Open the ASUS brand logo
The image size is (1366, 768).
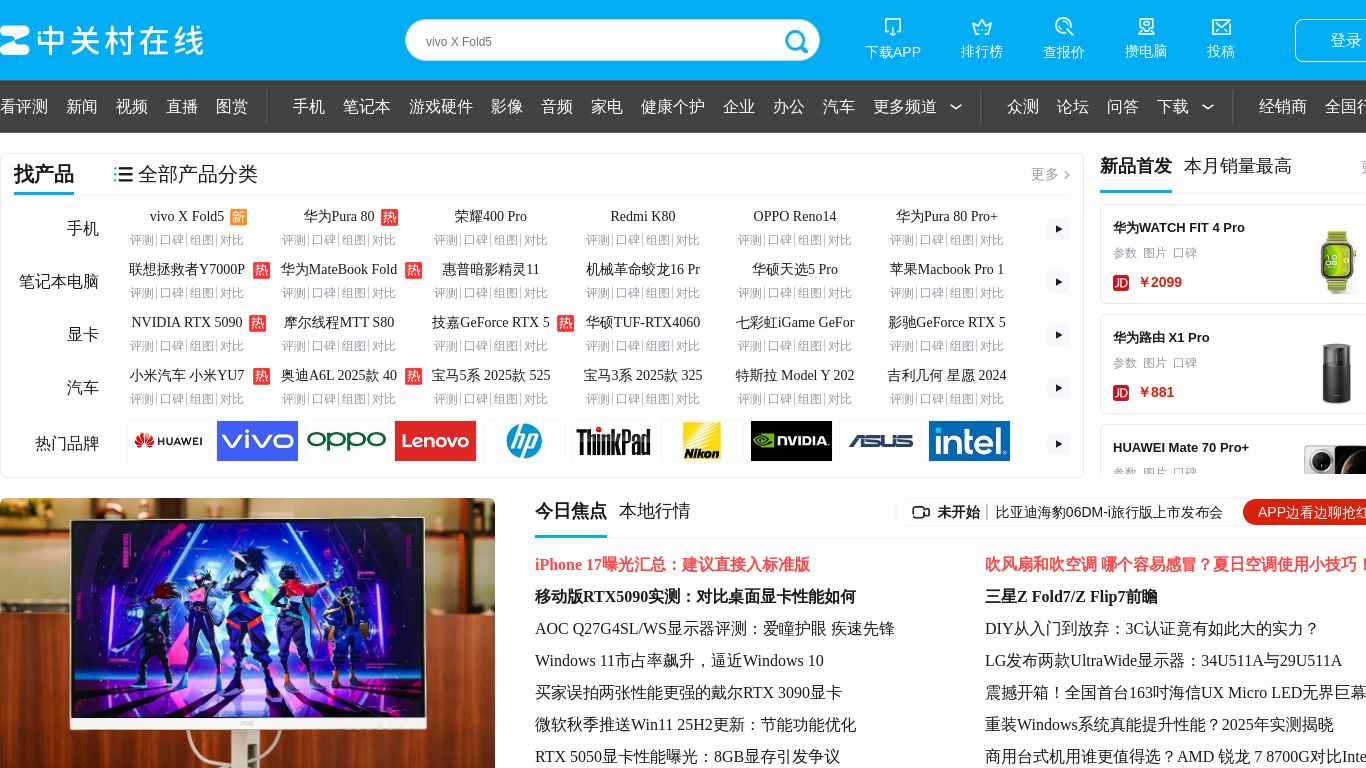880,441
